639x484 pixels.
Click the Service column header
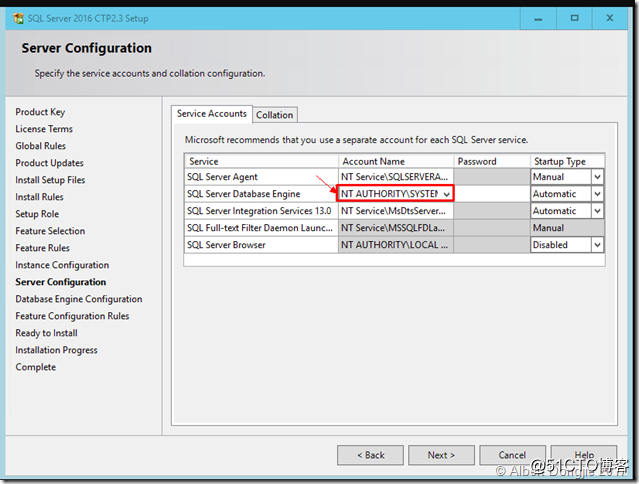(261, 161)
